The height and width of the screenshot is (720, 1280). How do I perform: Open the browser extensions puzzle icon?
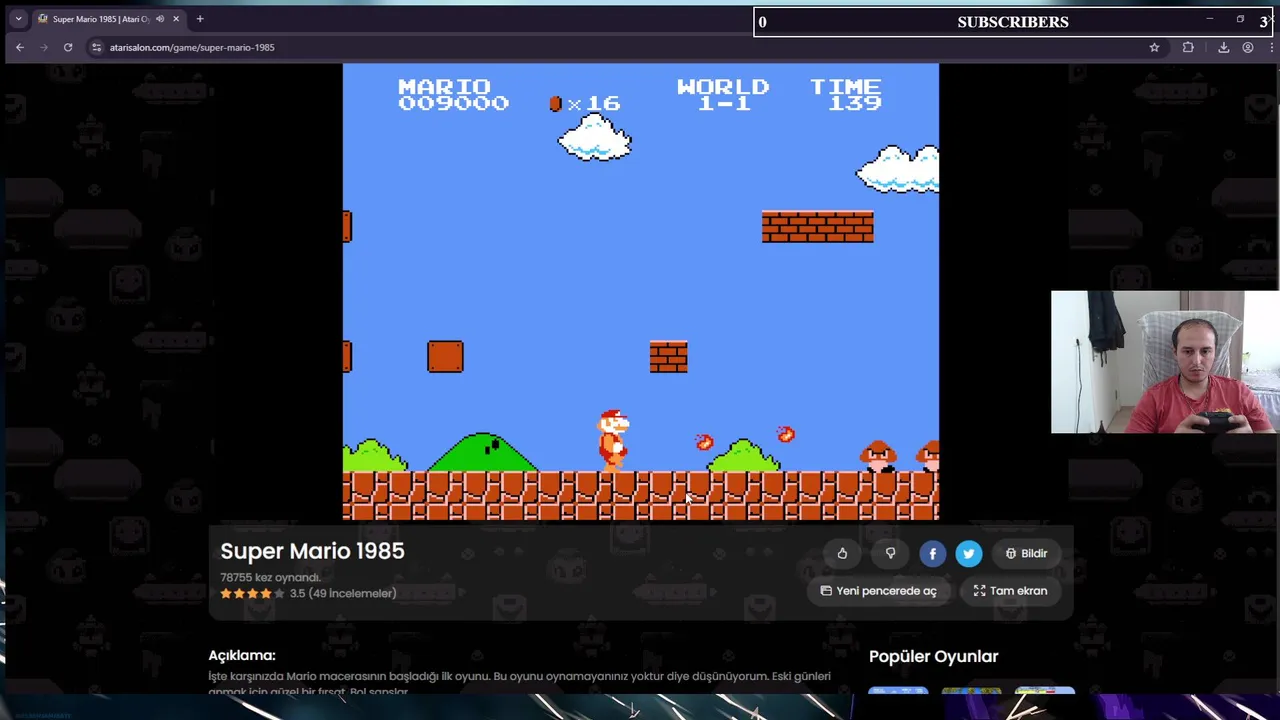pyautogui.click(x=1188, y=47)
